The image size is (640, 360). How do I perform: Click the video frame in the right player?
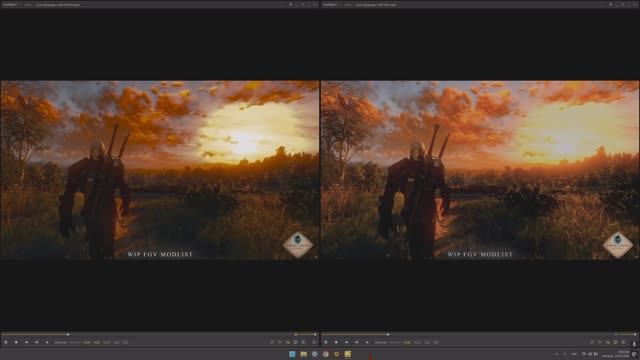tap(480, 170)
